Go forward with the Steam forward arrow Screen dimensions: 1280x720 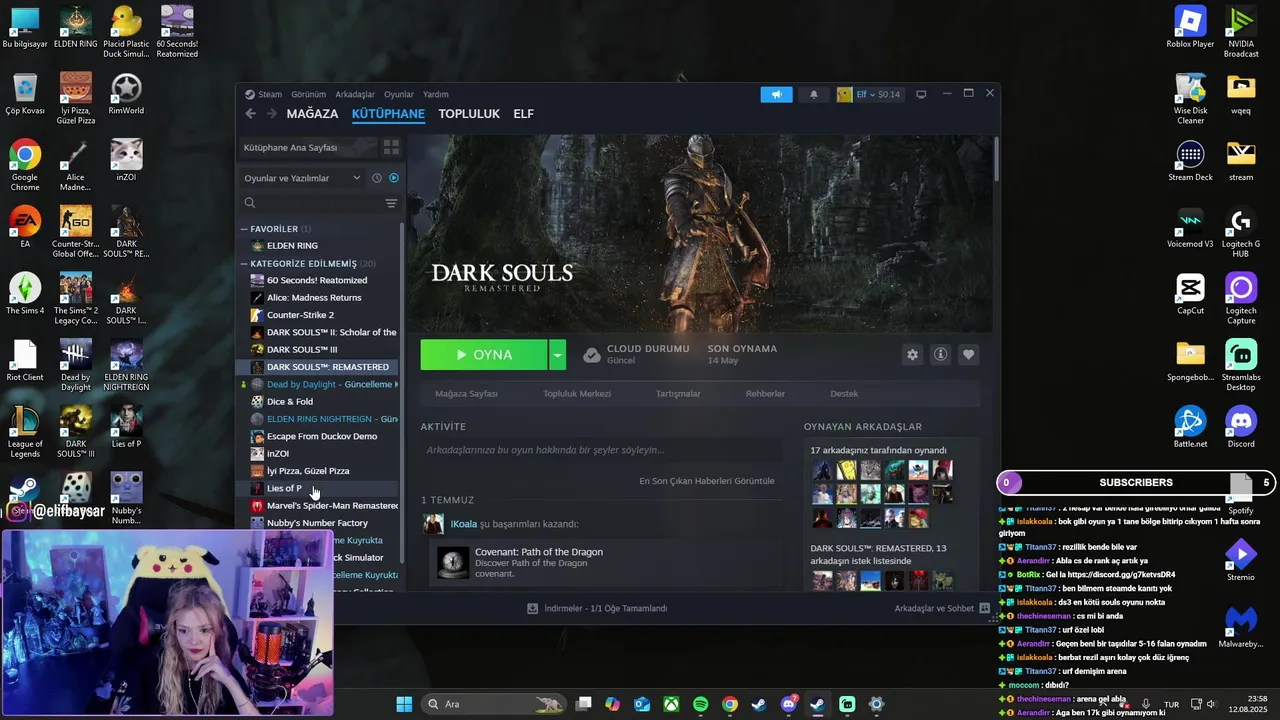(x=271, y=114)
